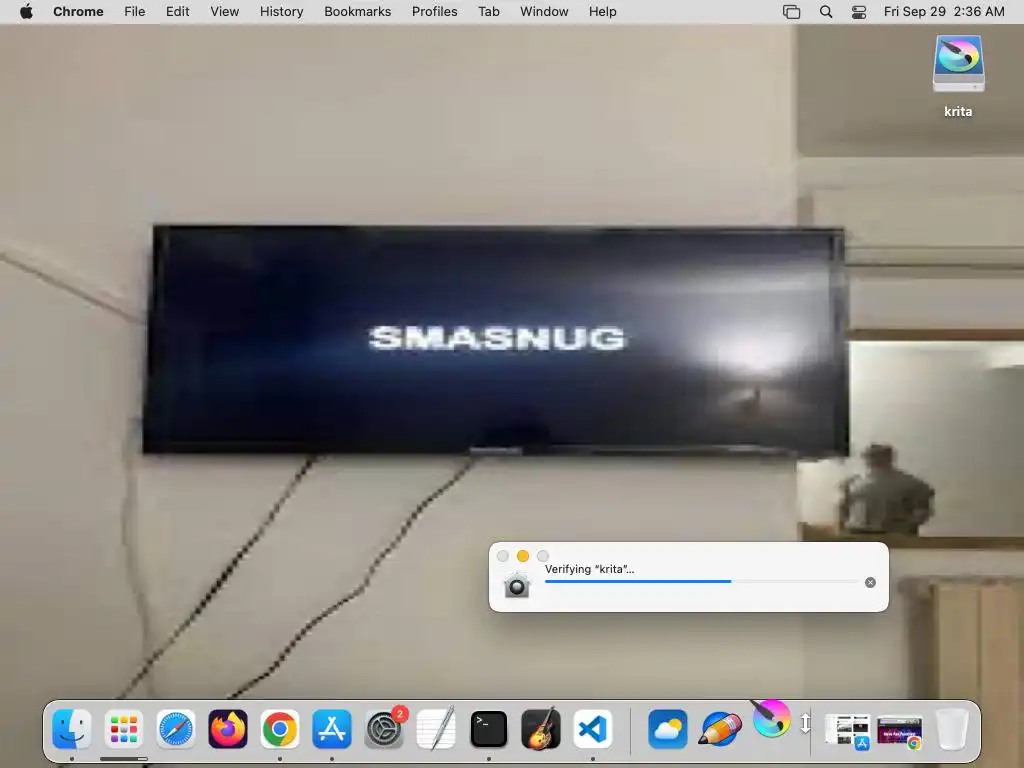Screen dimensions: 1024x768
Task: Open Spotlight search in menu bar
Action: click(825, 12)
